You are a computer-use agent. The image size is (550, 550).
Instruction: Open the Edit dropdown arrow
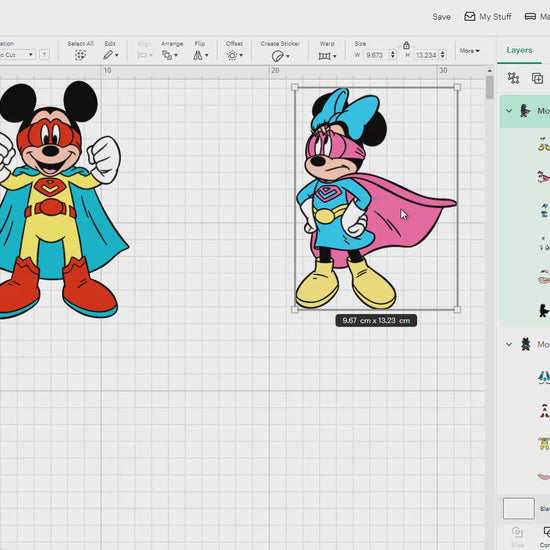[116, 55]
